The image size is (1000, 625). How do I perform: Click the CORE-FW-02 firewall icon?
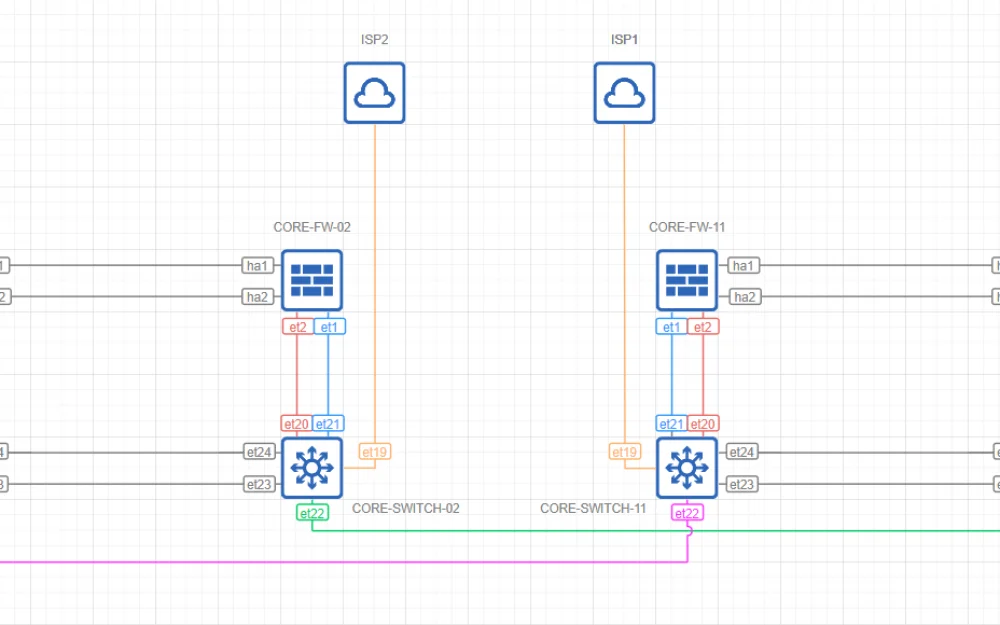click(x=311, y=281)
